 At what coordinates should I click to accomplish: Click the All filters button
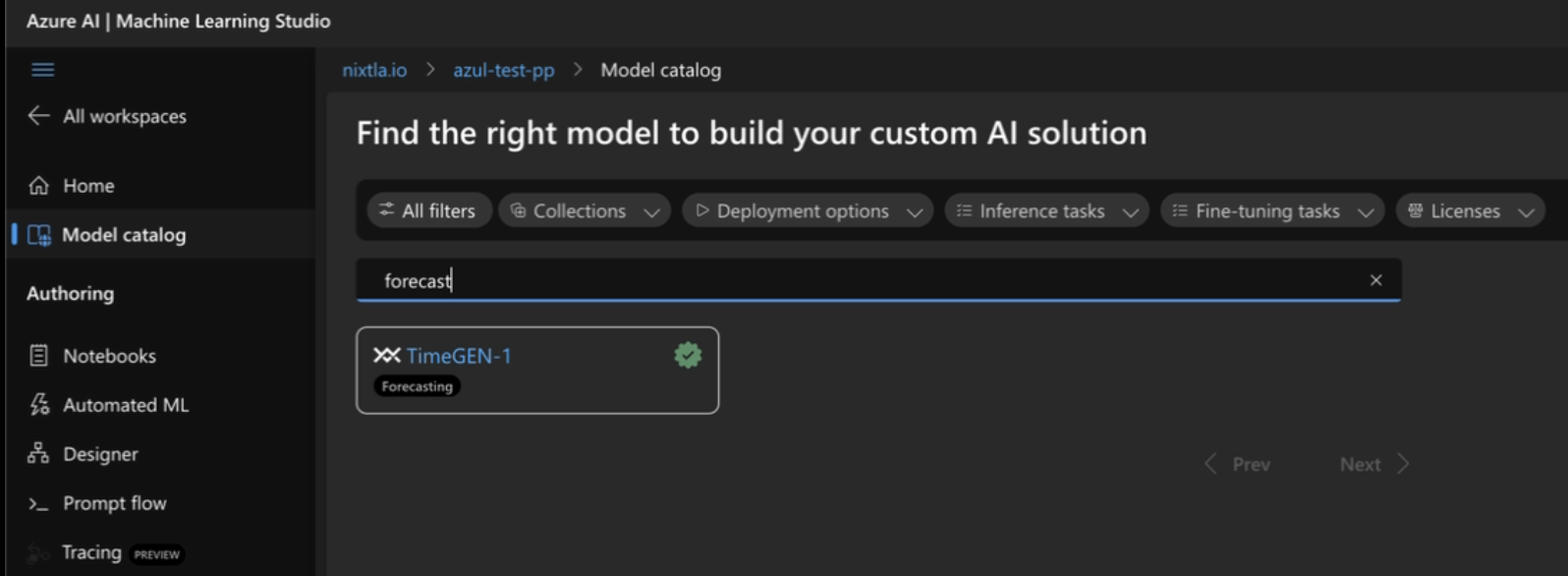coord(428,210)
